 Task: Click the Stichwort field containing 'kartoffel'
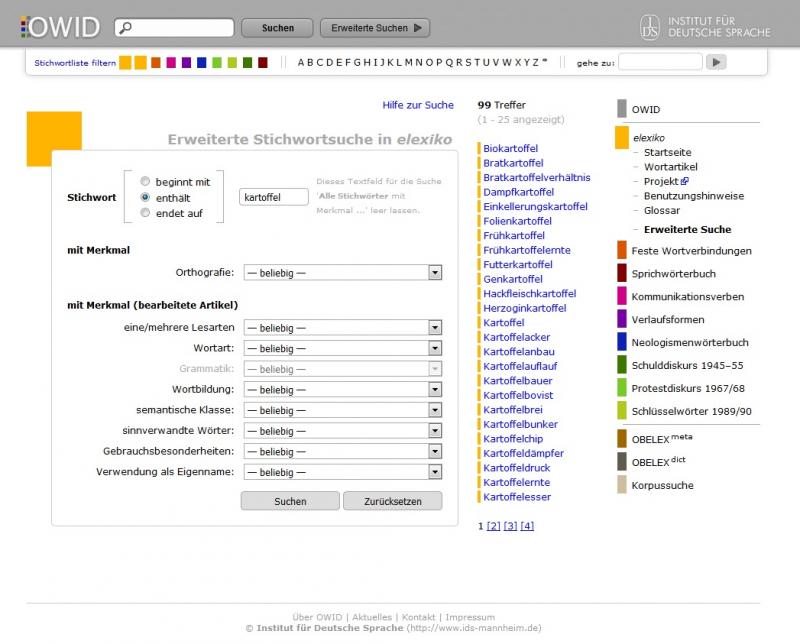click(x=273, y=197)
